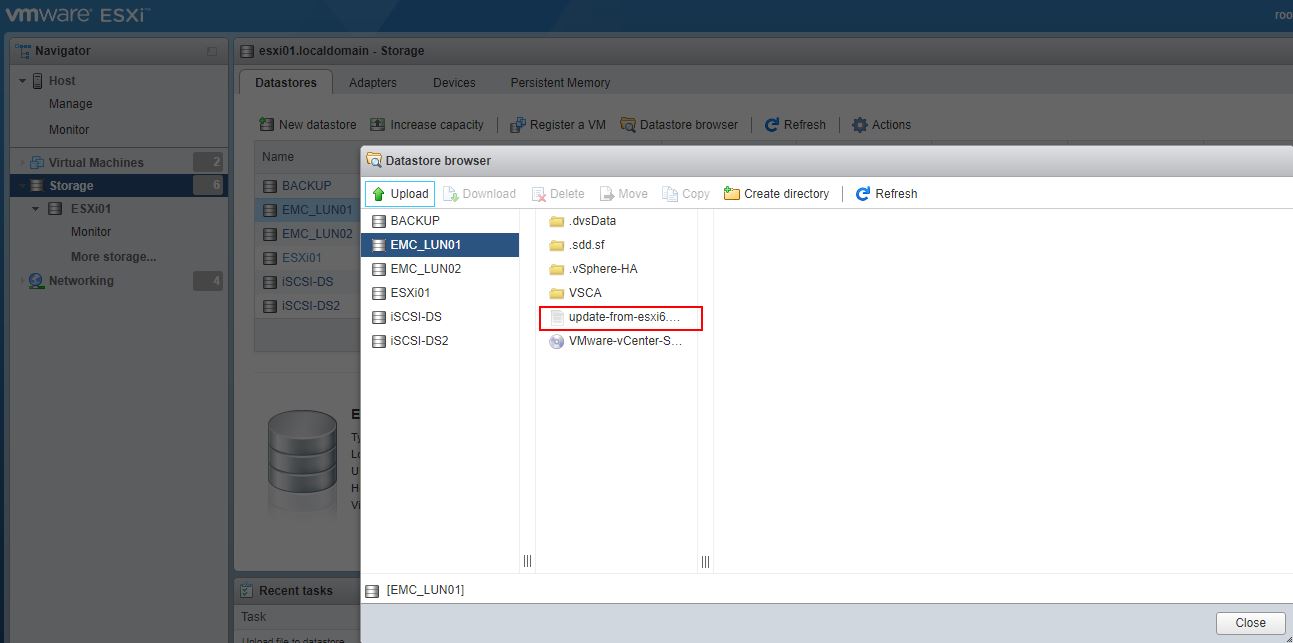
Task: Click Increase capacity in Storage toolbar
Action: pyautogui.click(x=427, y=125)
